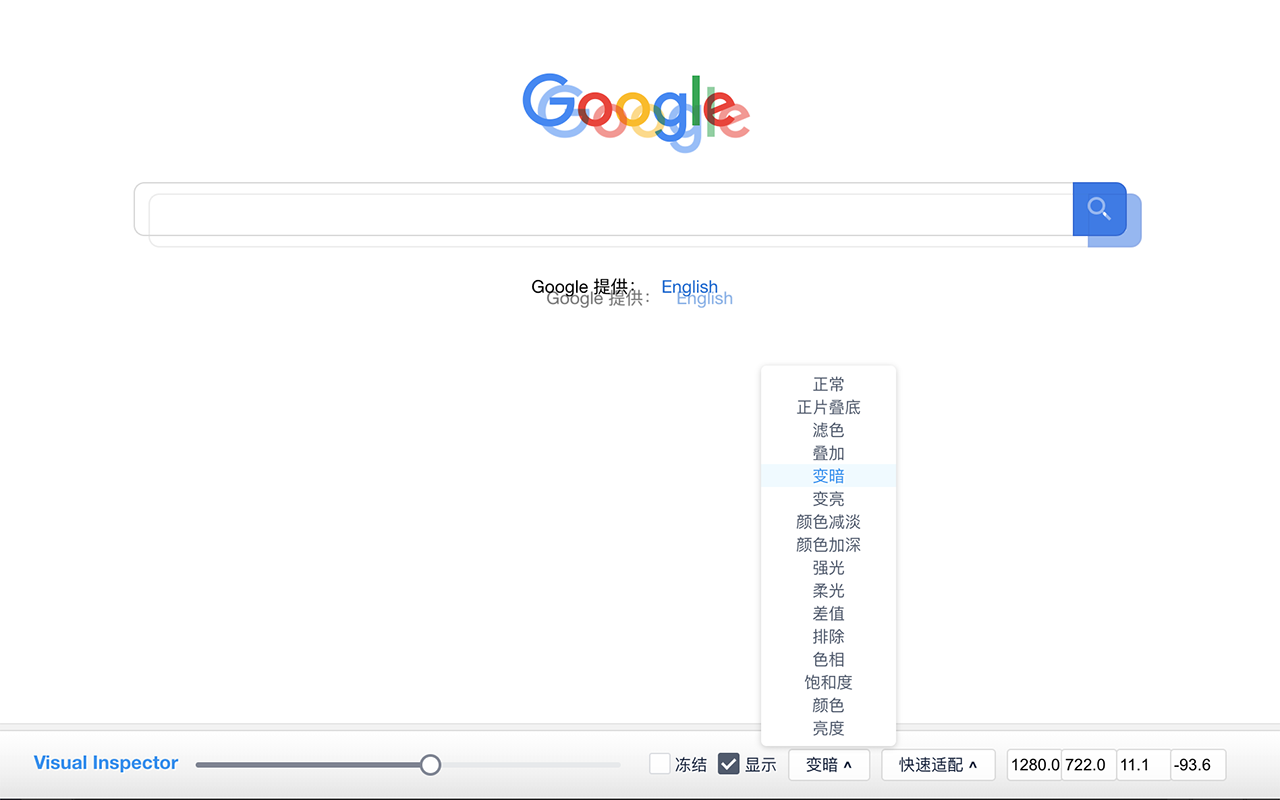This screenshot has height=800, width=1280.
Task: Click the 1280.0 width value field
Action: click(1035, 764)
